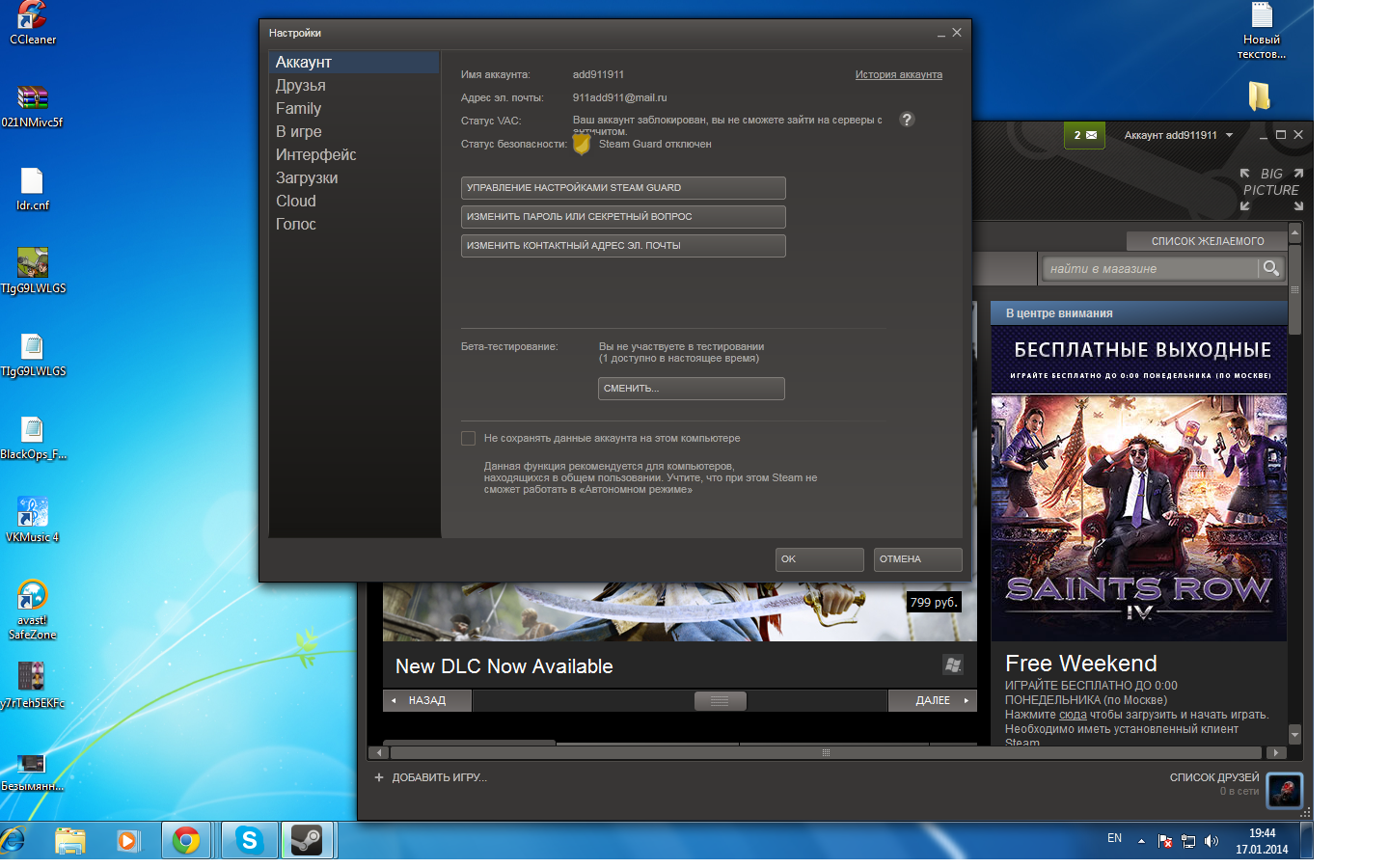Click the store search magnifier icon
Viewport: 1389px width, 868px height.
[1271, 268]
